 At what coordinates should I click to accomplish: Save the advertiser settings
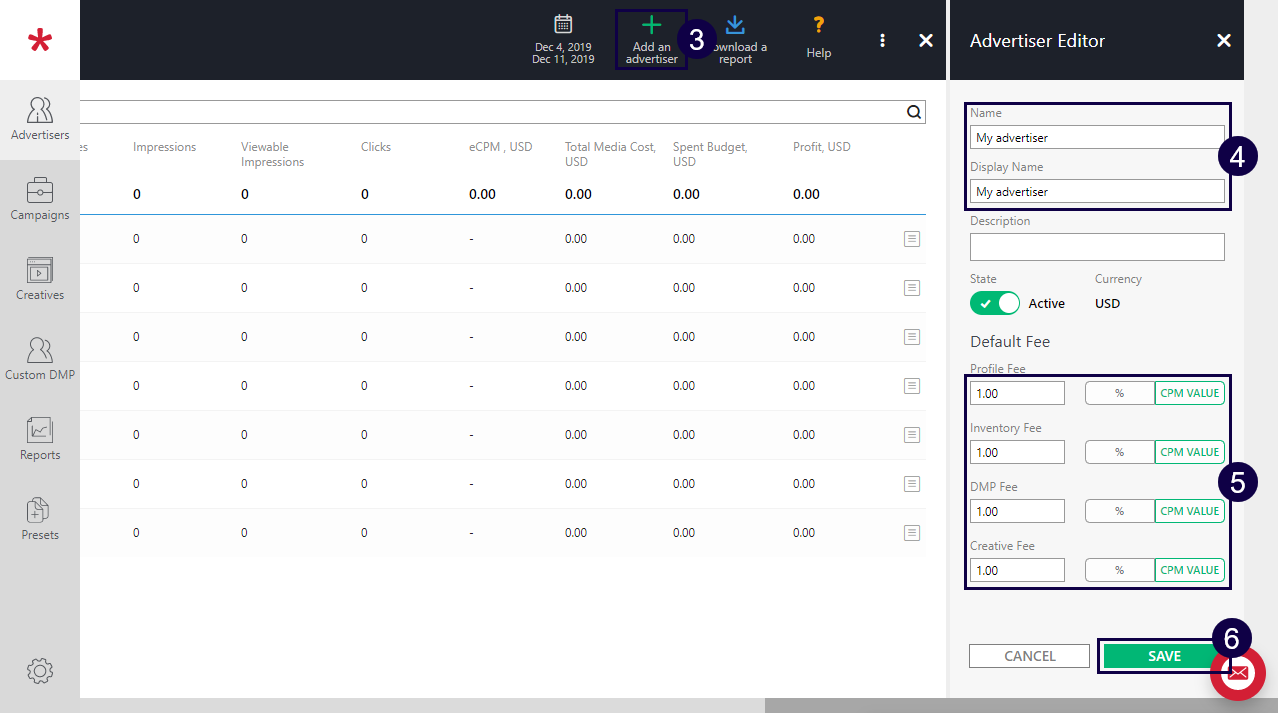[x=1164, y=656]
